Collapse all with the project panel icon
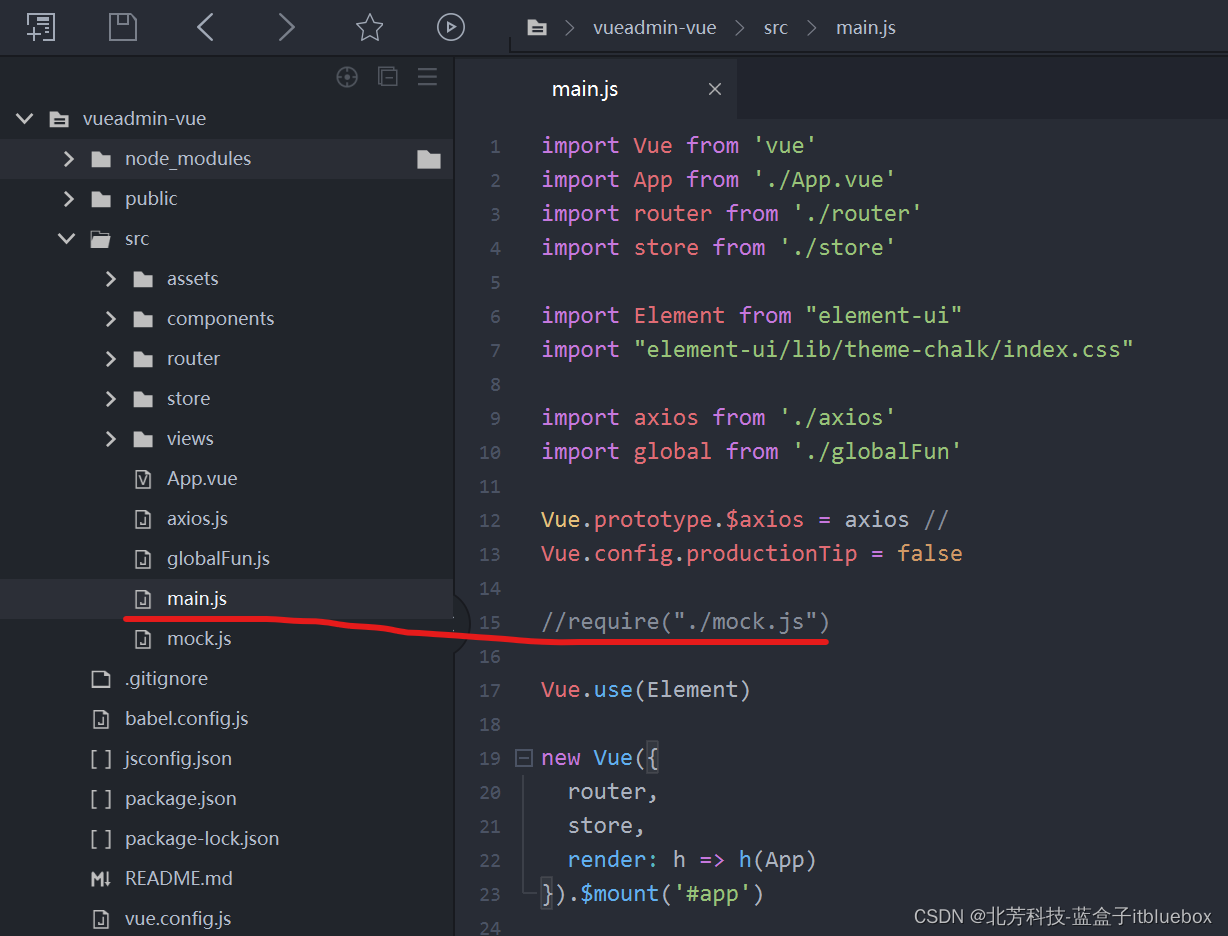Viewport: 1228px width, 936px height. pyautogui.click(x=388, y=77)
